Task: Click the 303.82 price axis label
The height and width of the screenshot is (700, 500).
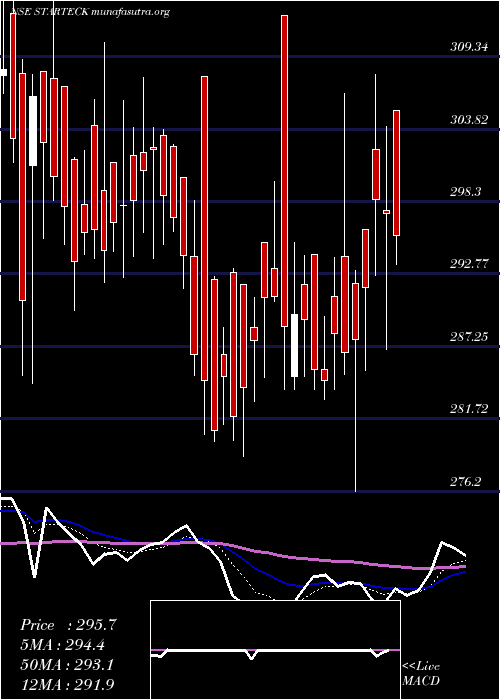Action: click(x=469, y=120)
